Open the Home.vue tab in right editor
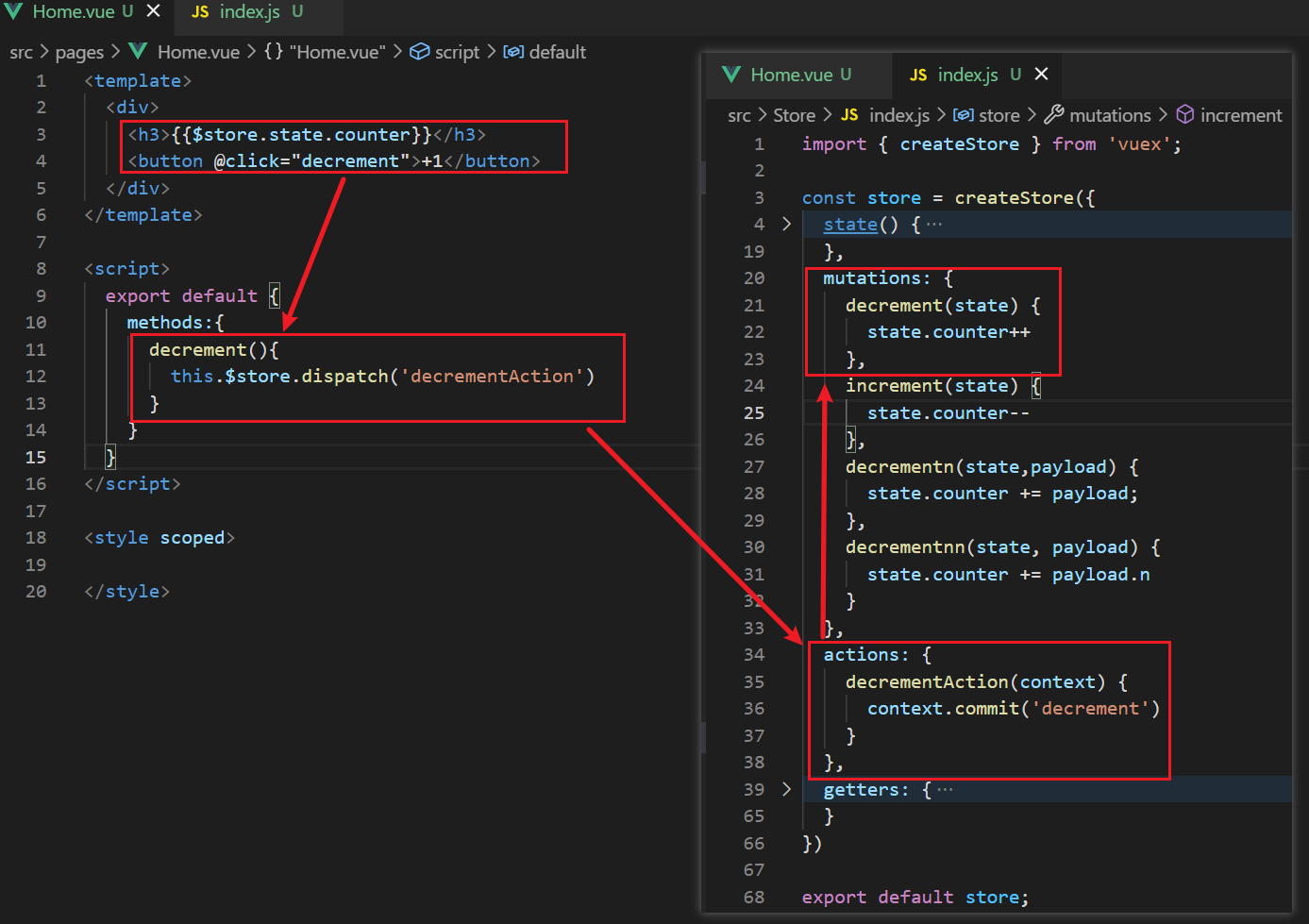 791,75
